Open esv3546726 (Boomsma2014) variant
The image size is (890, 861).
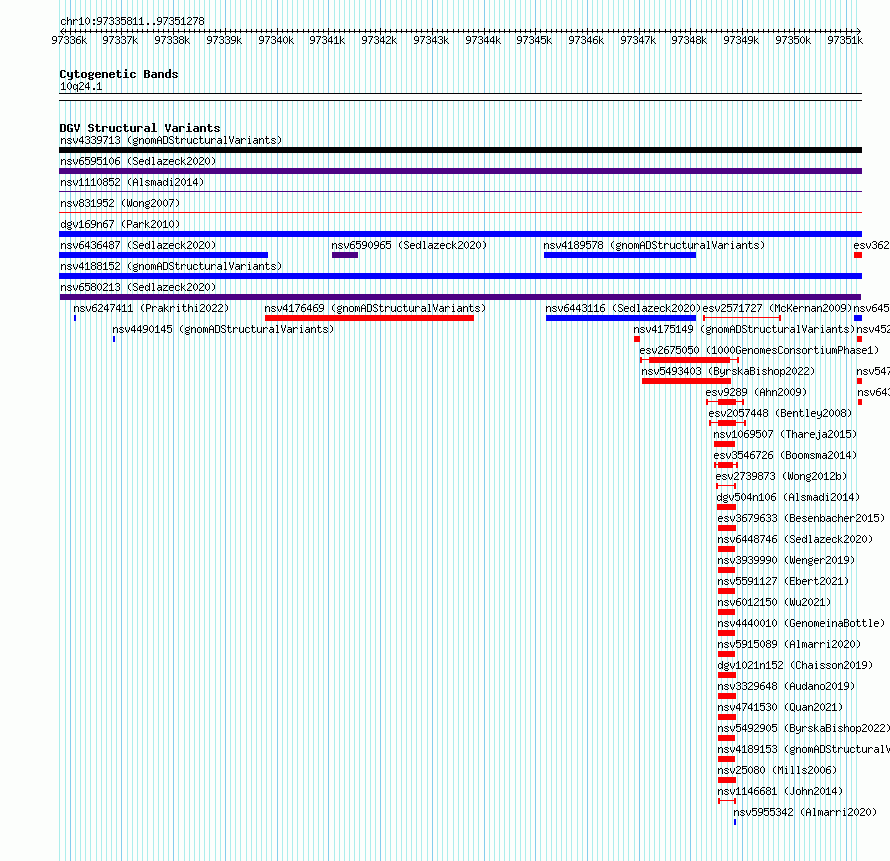[785, 455]
